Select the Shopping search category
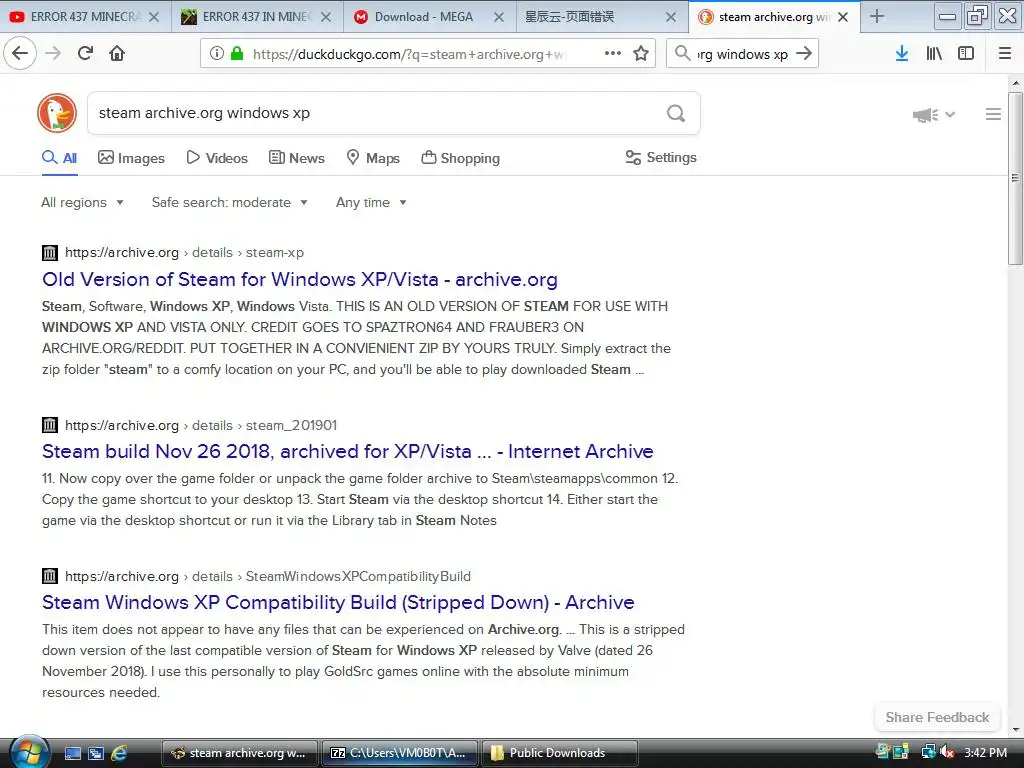This screenshot has height=768, width=1024. (460, 158)
